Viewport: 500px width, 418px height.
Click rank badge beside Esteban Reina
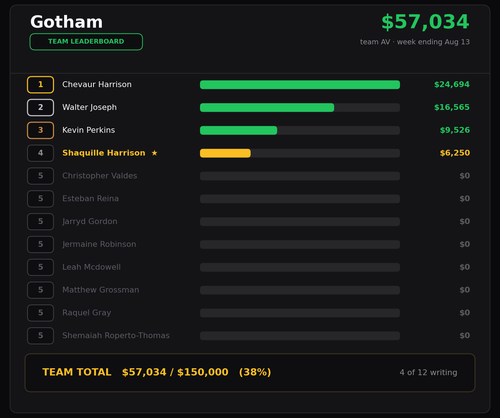click(x=40, y=199)
